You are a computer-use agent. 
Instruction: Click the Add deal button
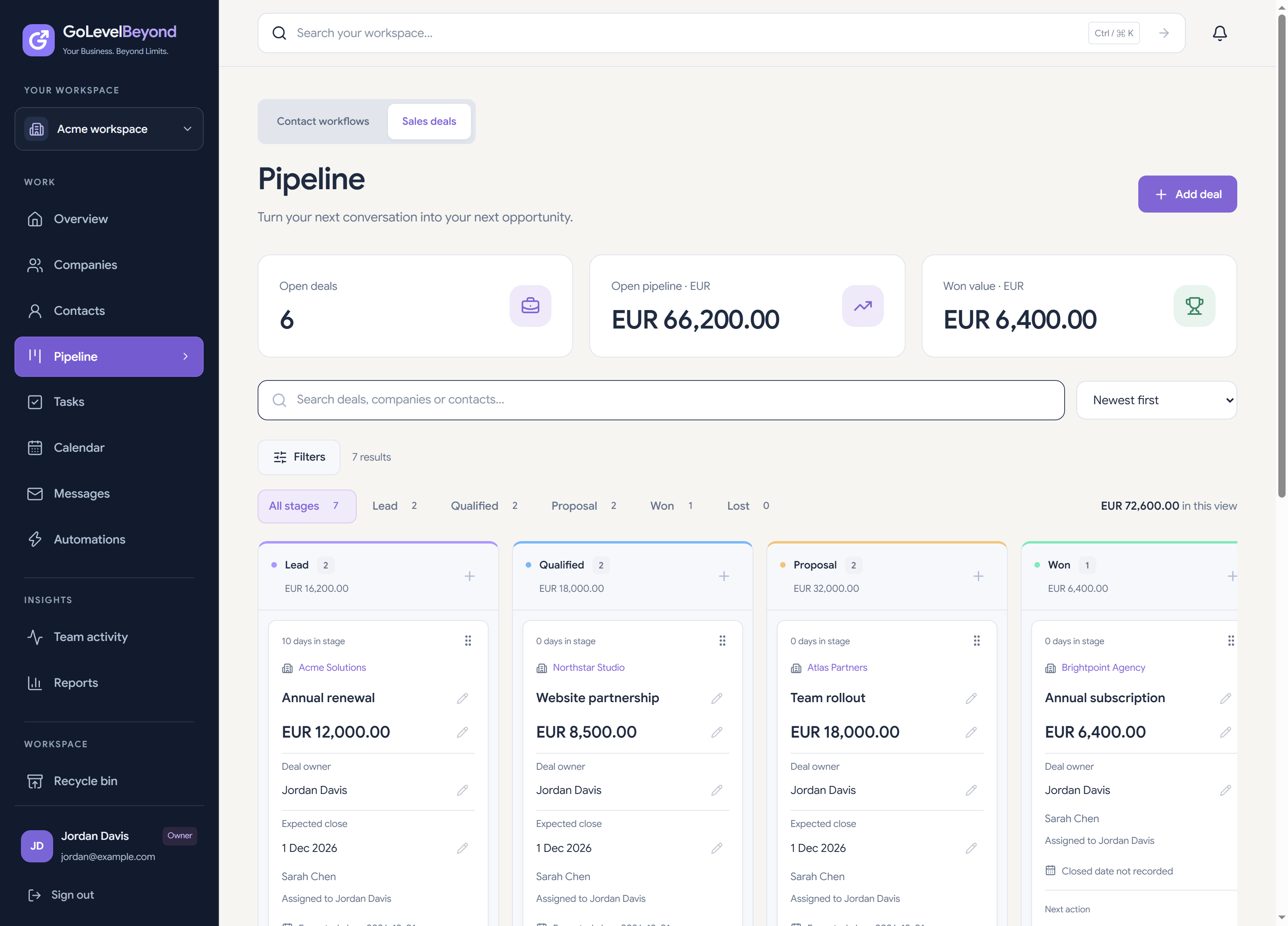1187,194
